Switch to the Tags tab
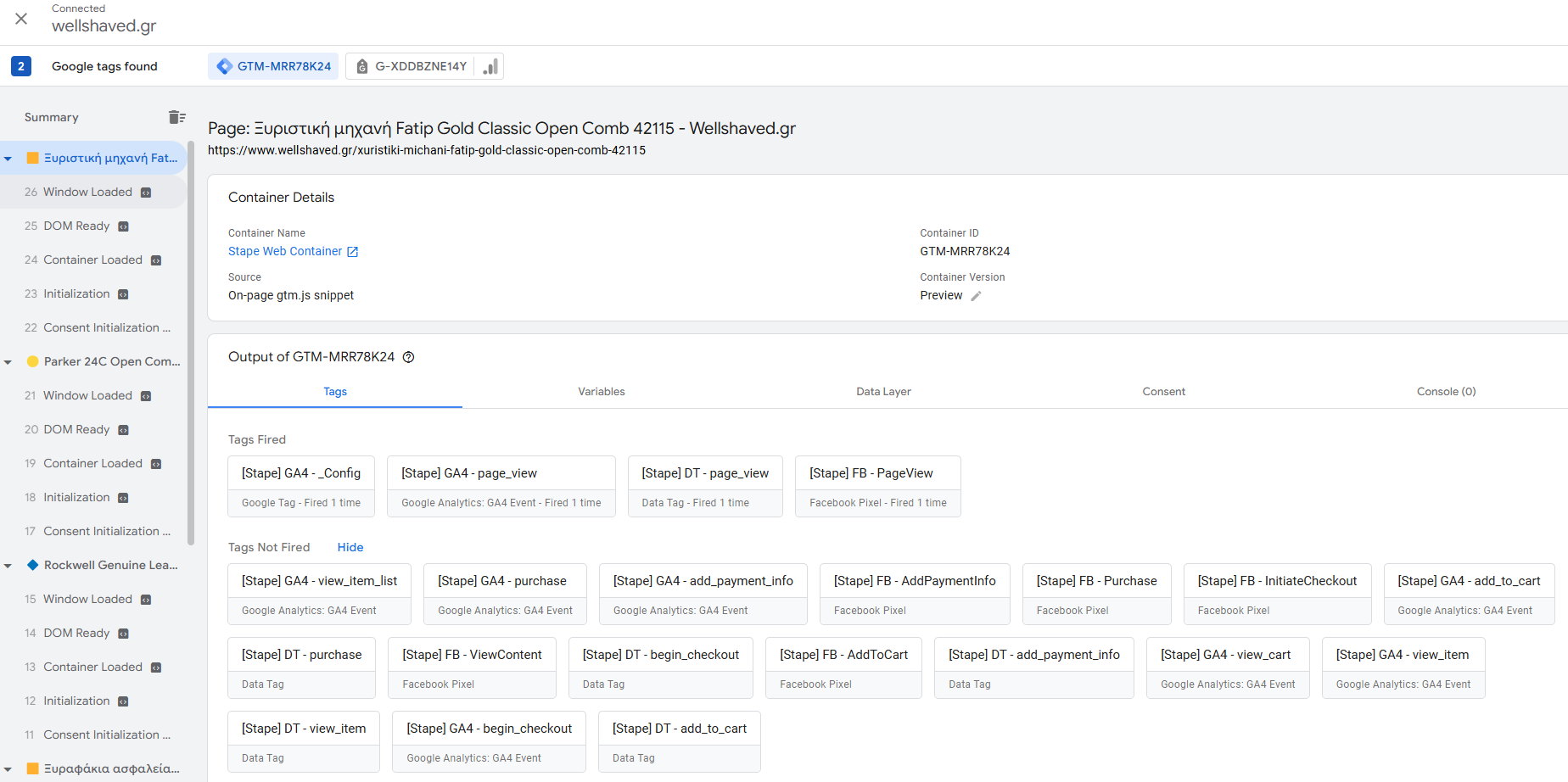1568x782 pixels. 335,391
